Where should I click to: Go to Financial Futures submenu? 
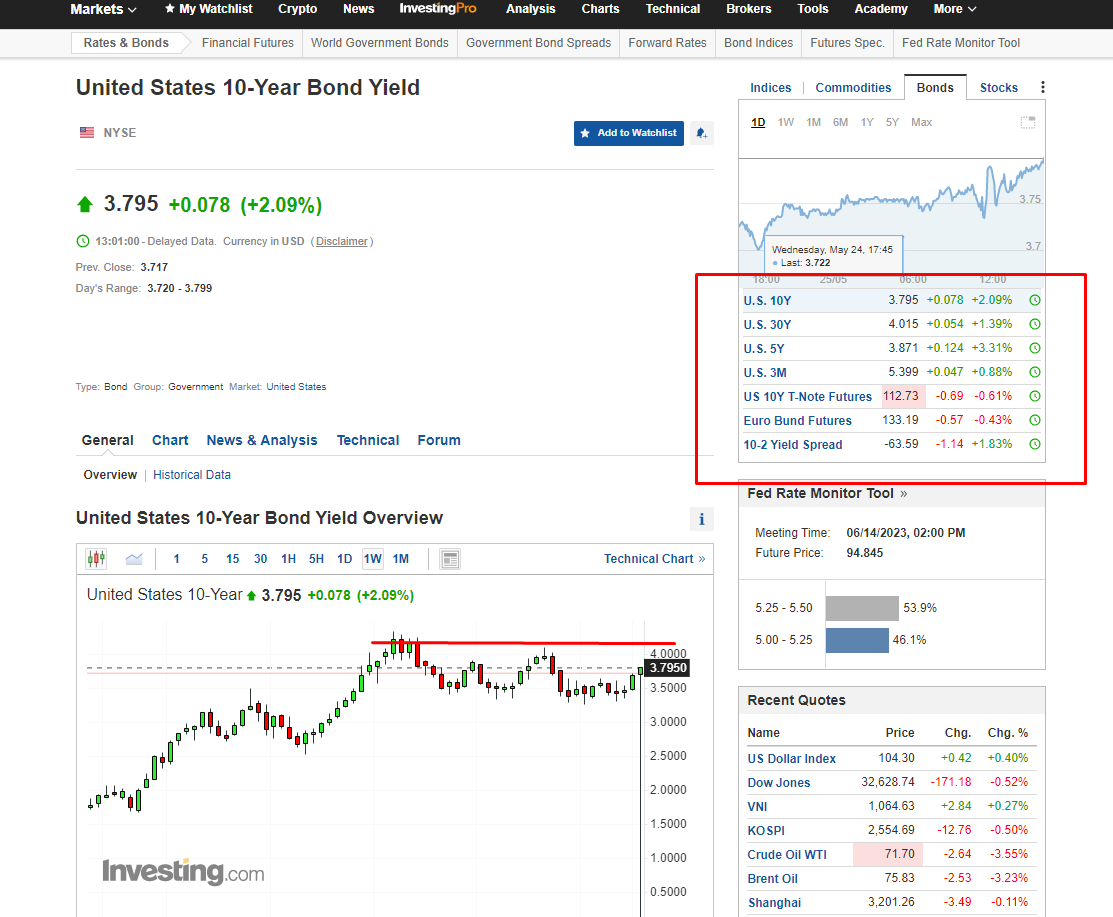pyautogui.click(x=248, y=43)
